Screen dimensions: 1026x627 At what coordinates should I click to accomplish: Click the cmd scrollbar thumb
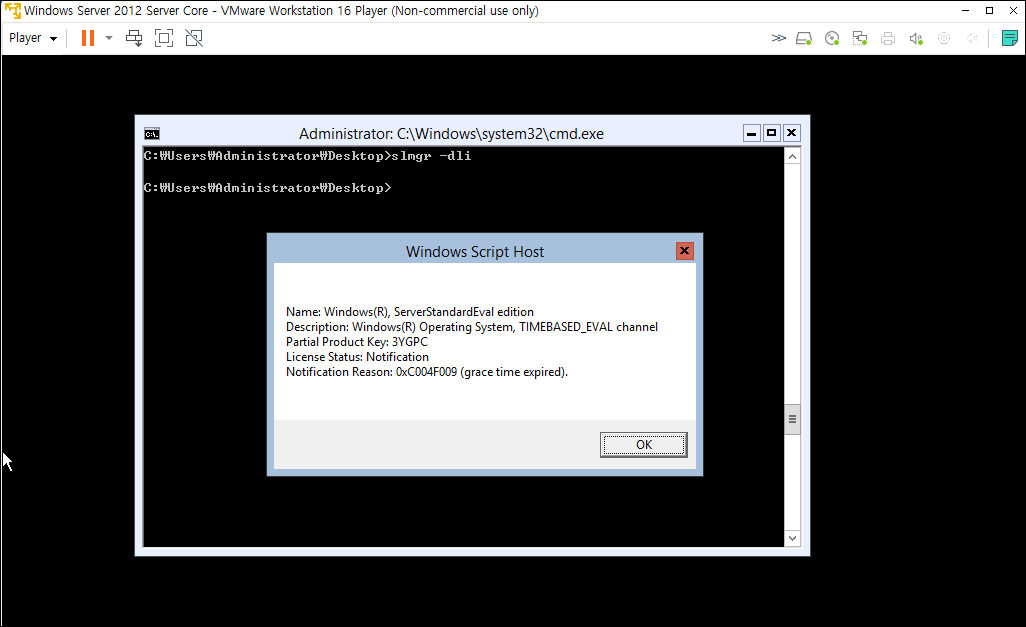[x=792, y=420]
